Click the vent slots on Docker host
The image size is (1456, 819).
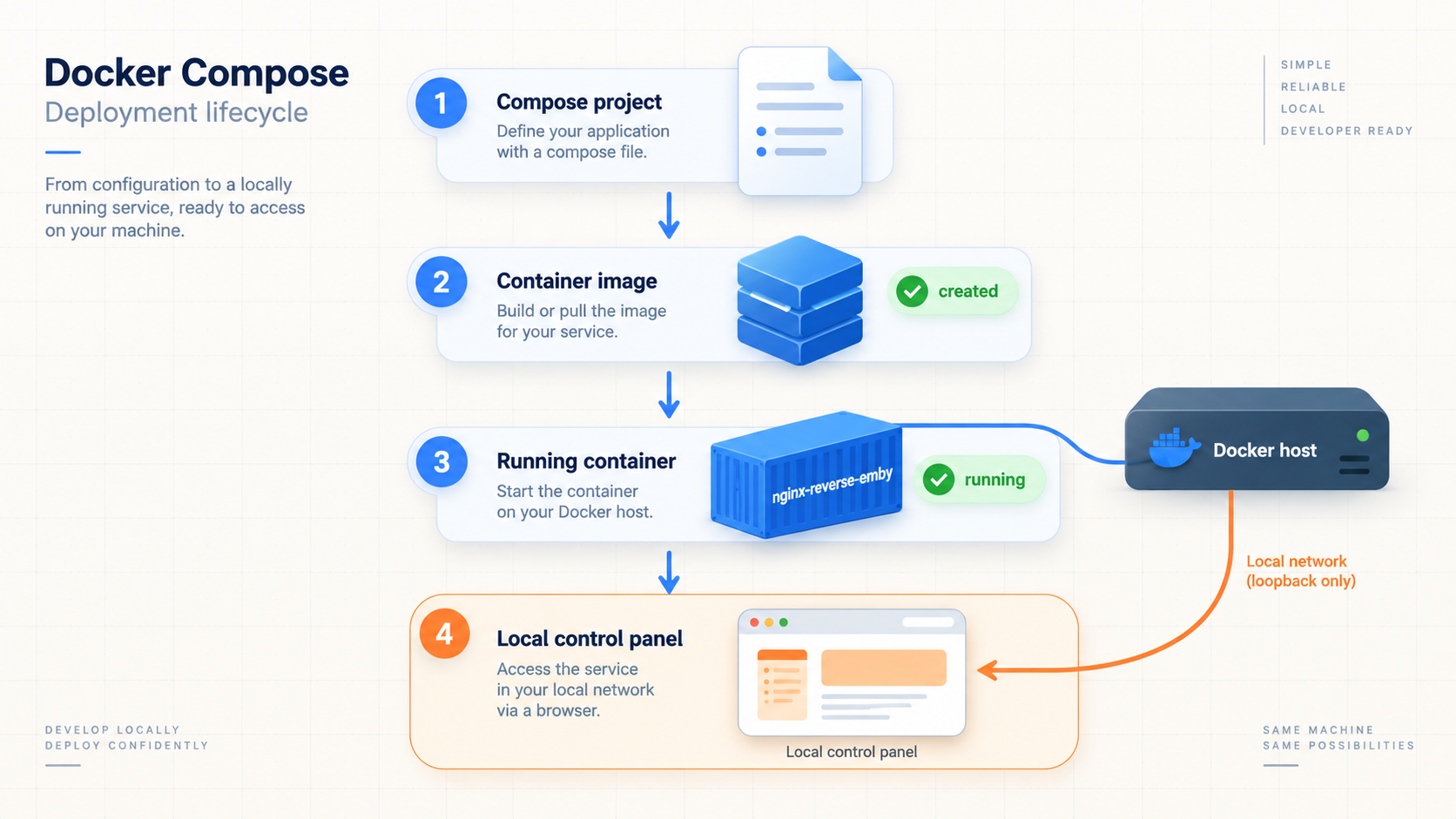pyautogui.click(x=1354, y=465)
